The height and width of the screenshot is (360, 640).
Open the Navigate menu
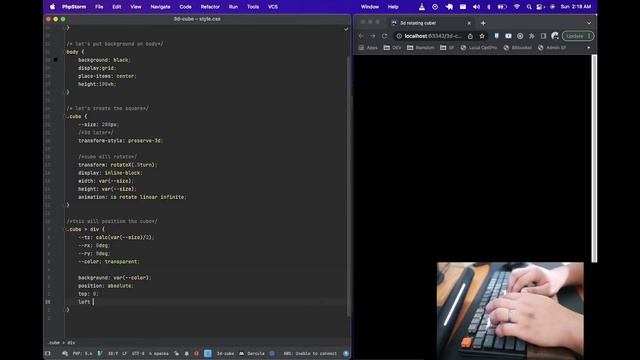coord(160,7)
